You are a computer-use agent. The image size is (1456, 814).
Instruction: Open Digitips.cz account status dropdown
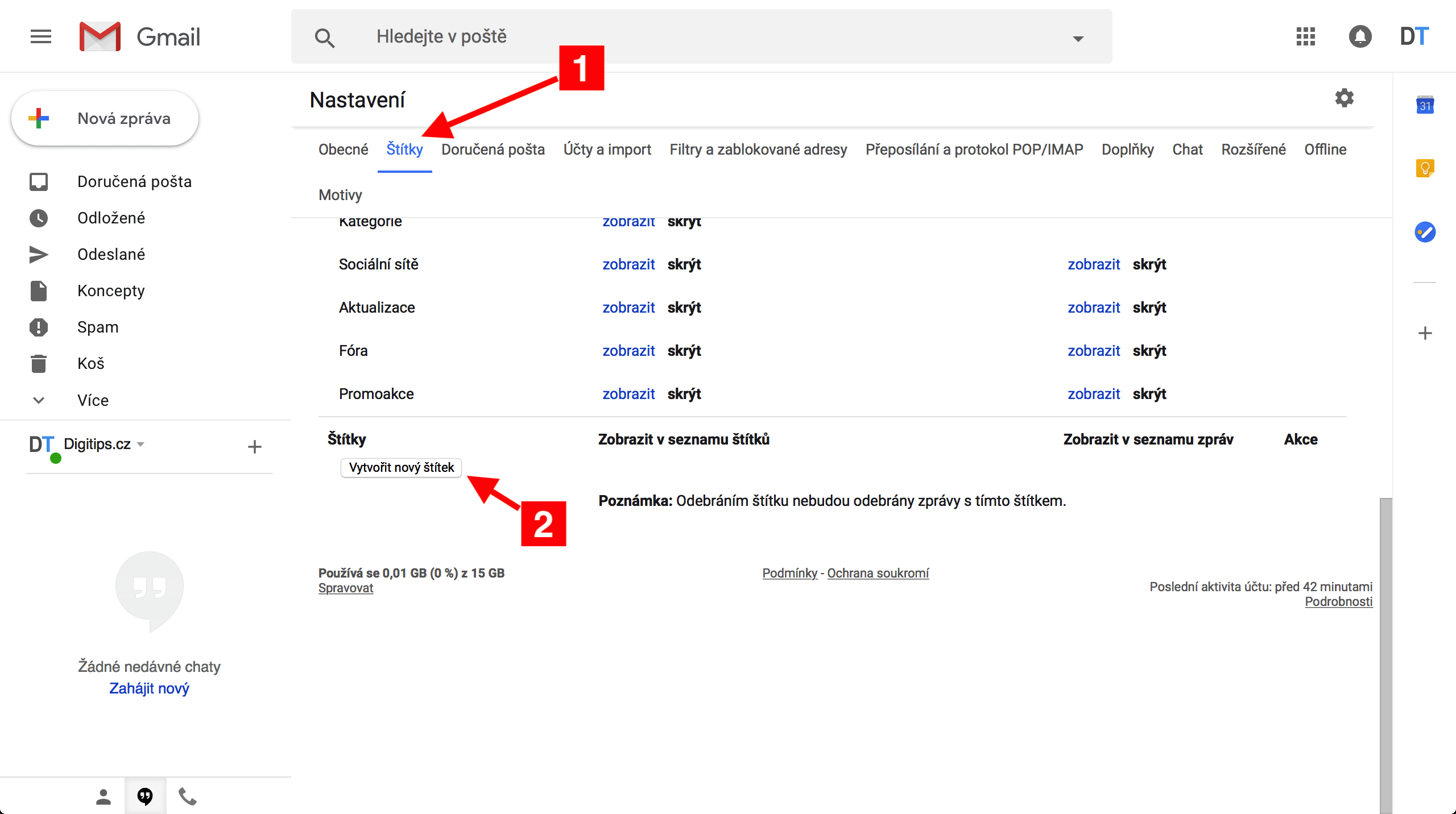(x=140, y=444)
